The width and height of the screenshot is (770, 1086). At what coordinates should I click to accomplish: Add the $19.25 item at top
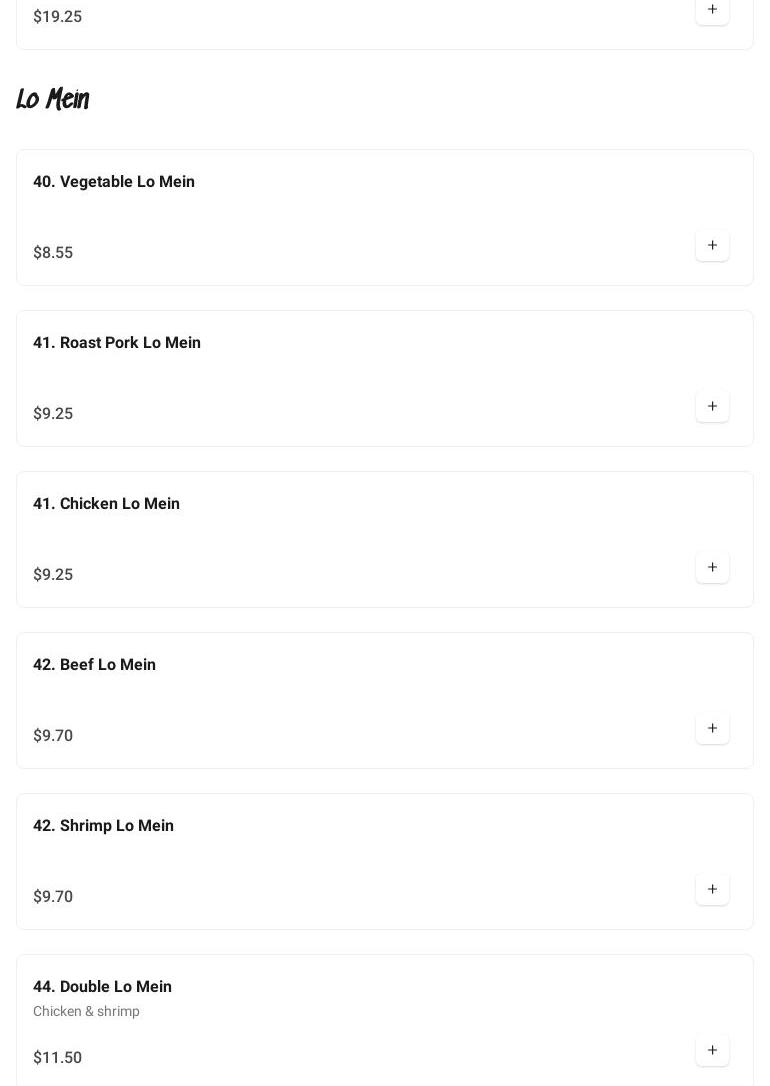coord(712,10)
